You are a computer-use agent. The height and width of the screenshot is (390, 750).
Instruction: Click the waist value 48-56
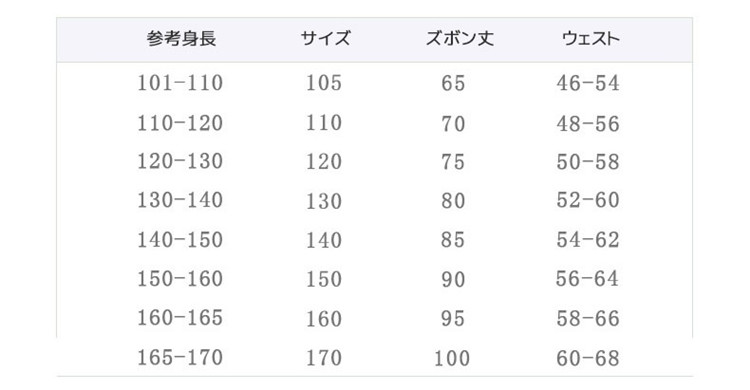(x=588, y=124)
